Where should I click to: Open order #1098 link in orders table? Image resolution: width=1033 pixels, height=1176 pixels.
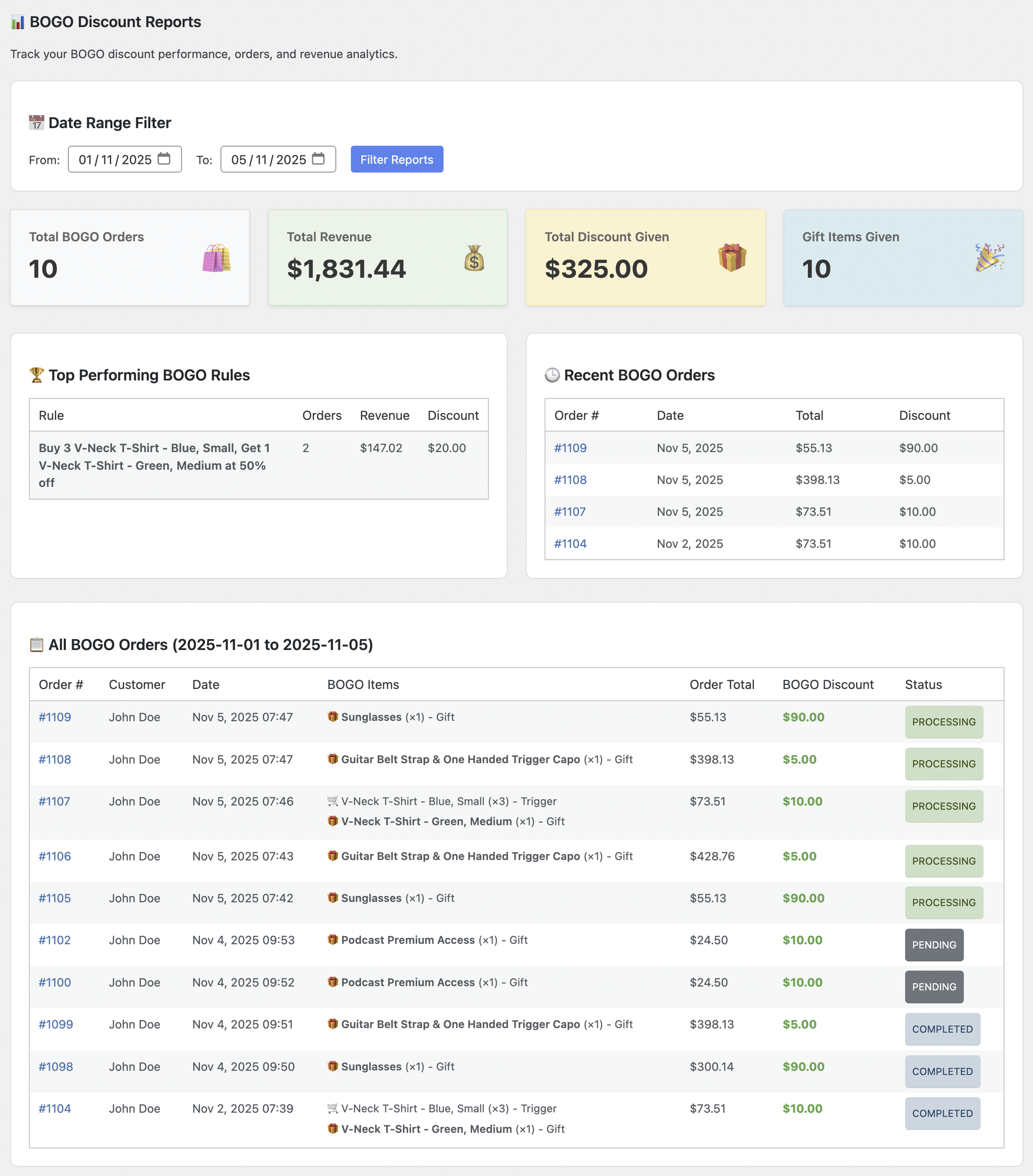point(55,1067)
